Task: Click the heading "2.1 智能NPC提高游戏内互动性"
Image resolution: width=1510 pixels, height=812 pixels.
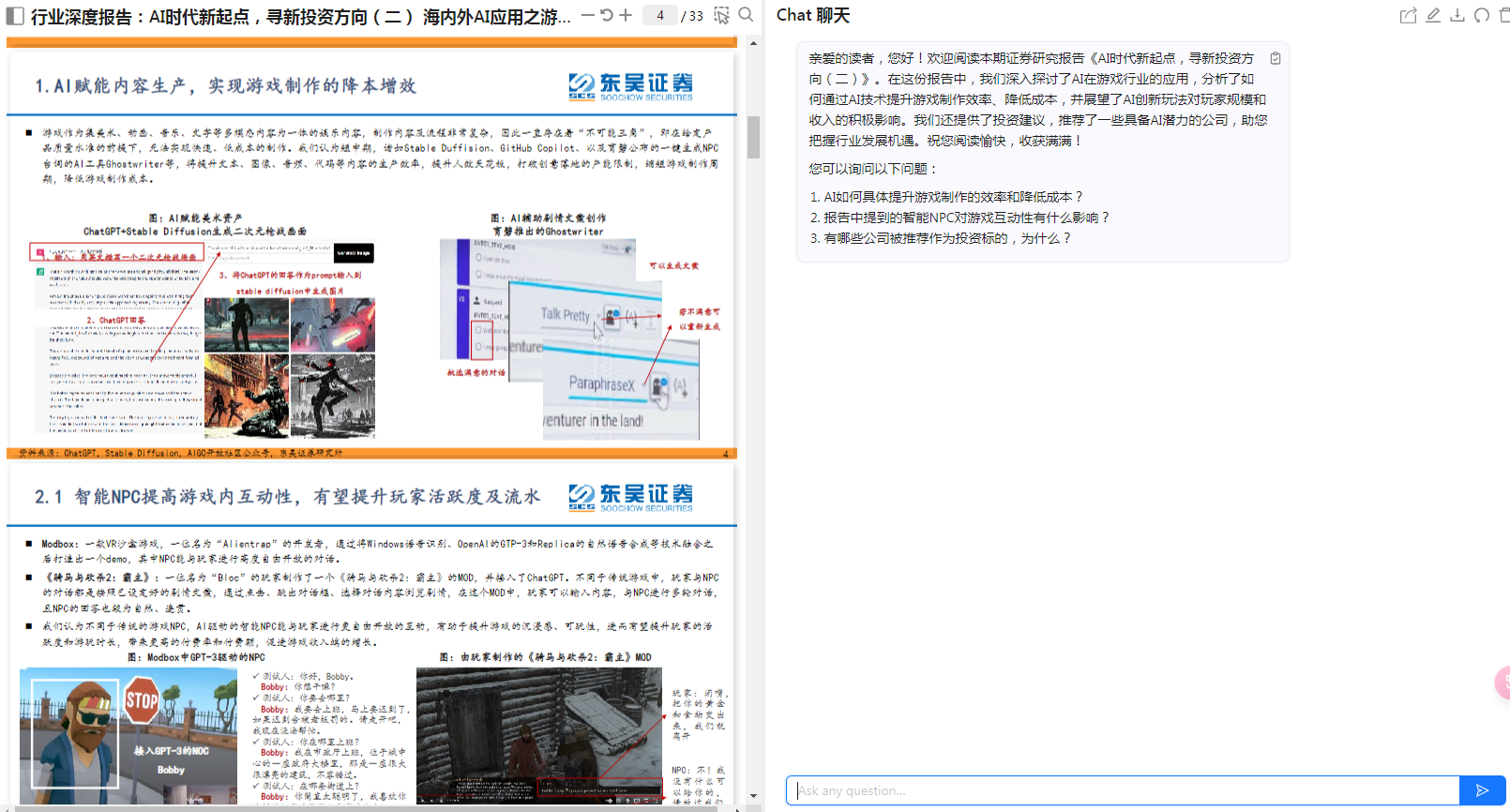Action: (x=287, y=496)
